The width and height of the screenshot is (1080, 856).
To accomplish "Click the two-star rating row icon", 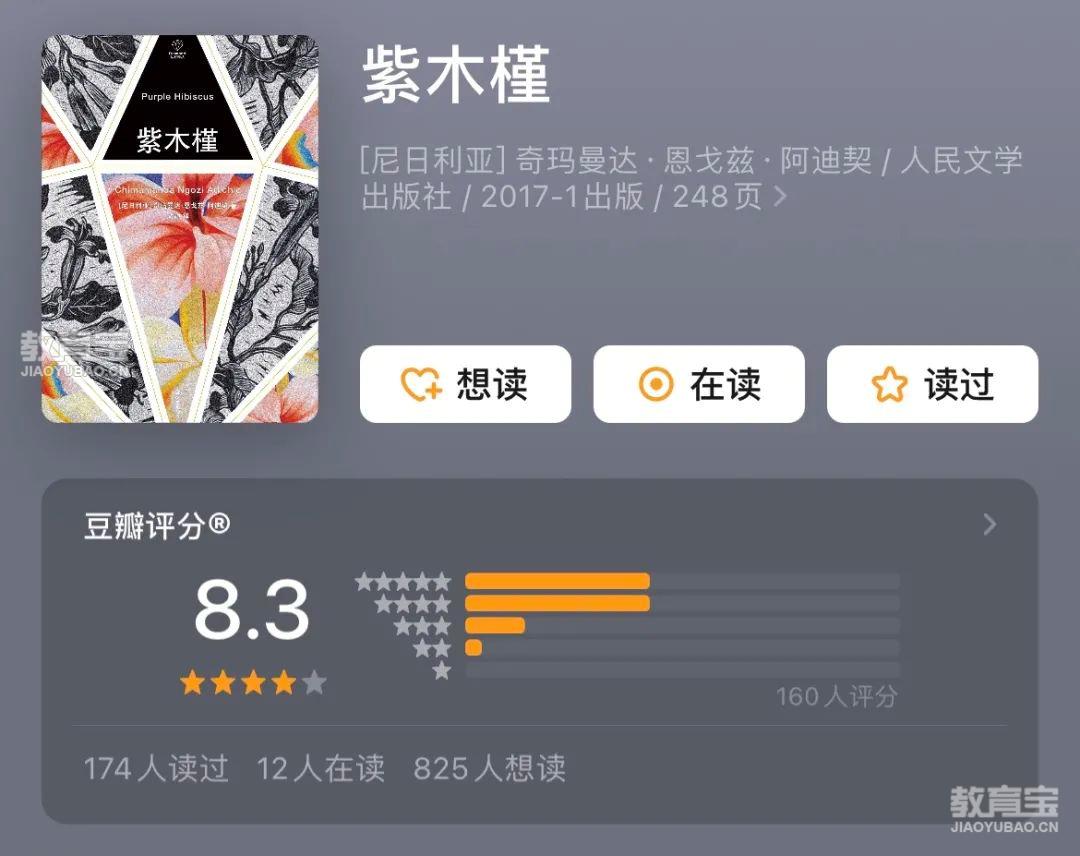I will (432, 648).
